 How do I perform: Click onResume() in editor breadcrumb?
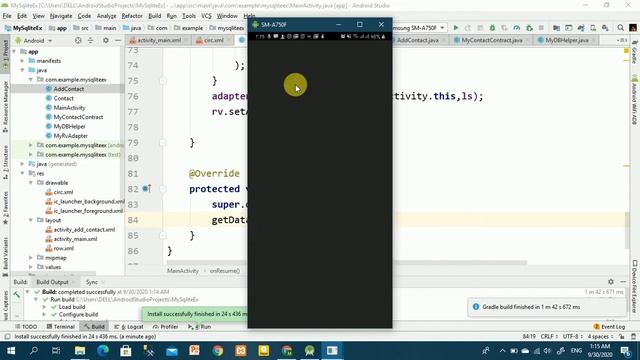[225, 271]
